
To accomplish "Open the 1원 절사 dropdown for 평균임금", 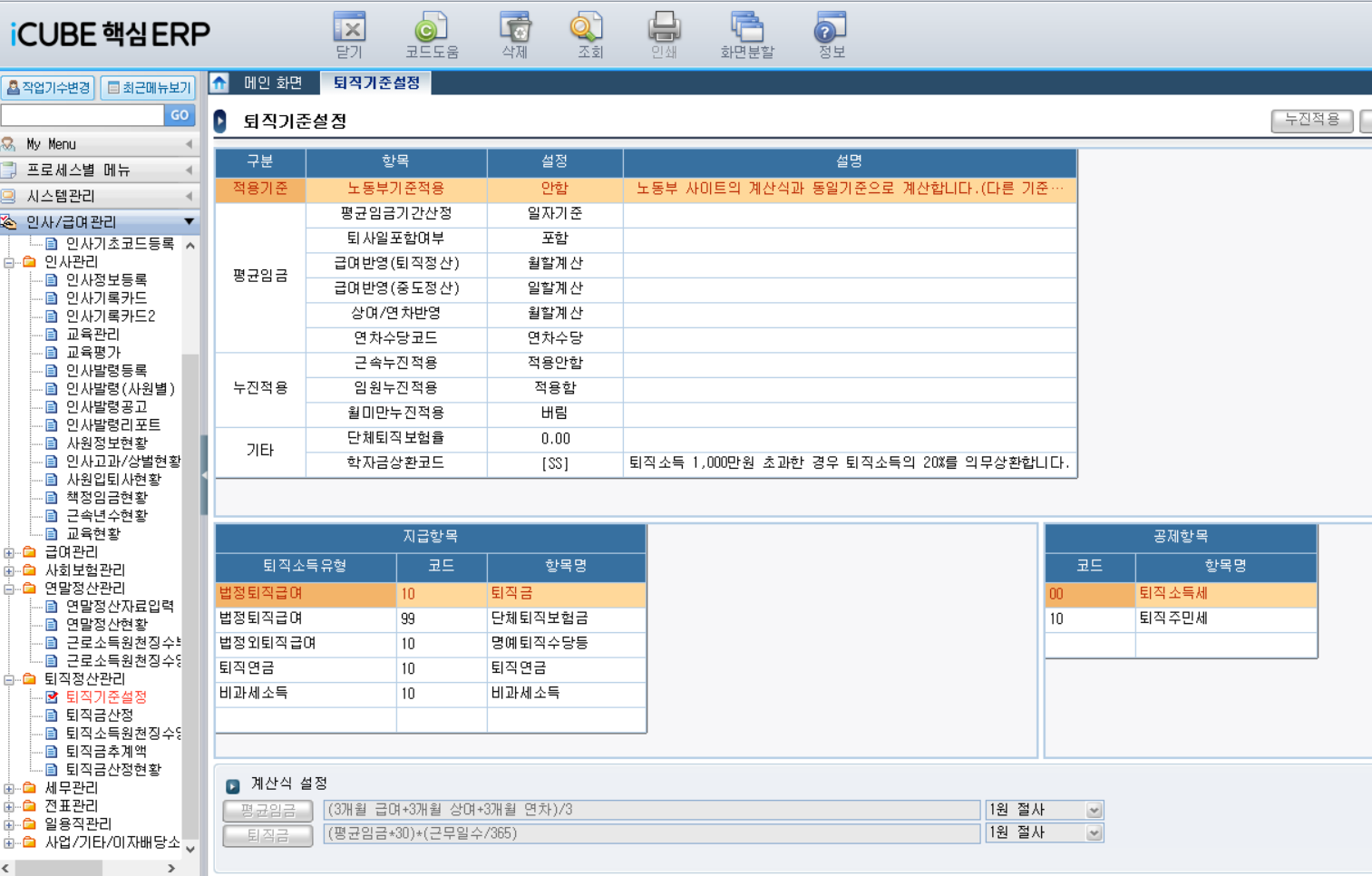I will click(1095, 810).
